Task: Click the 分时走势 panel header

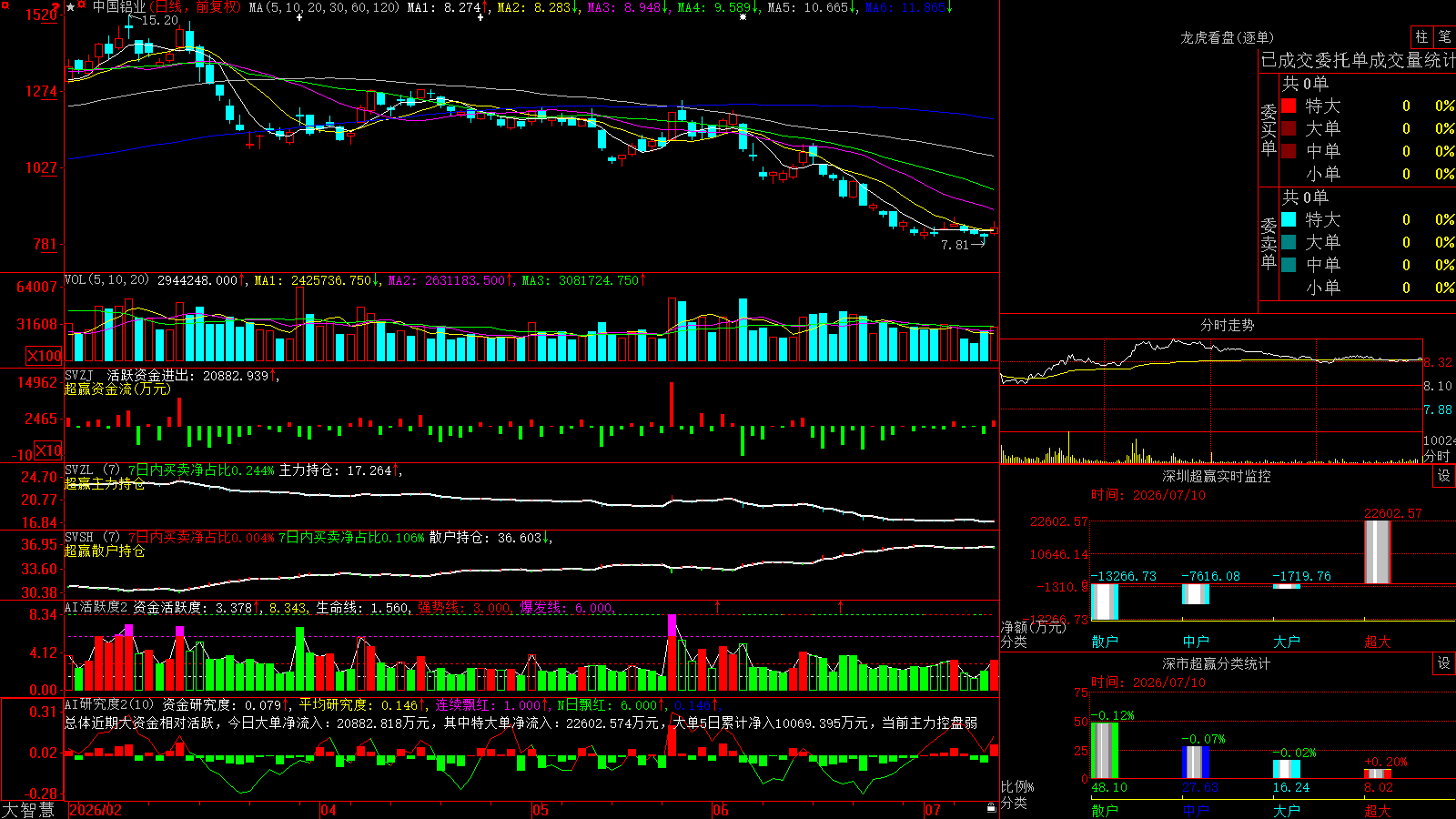Action: click(x=1227, y=325)
